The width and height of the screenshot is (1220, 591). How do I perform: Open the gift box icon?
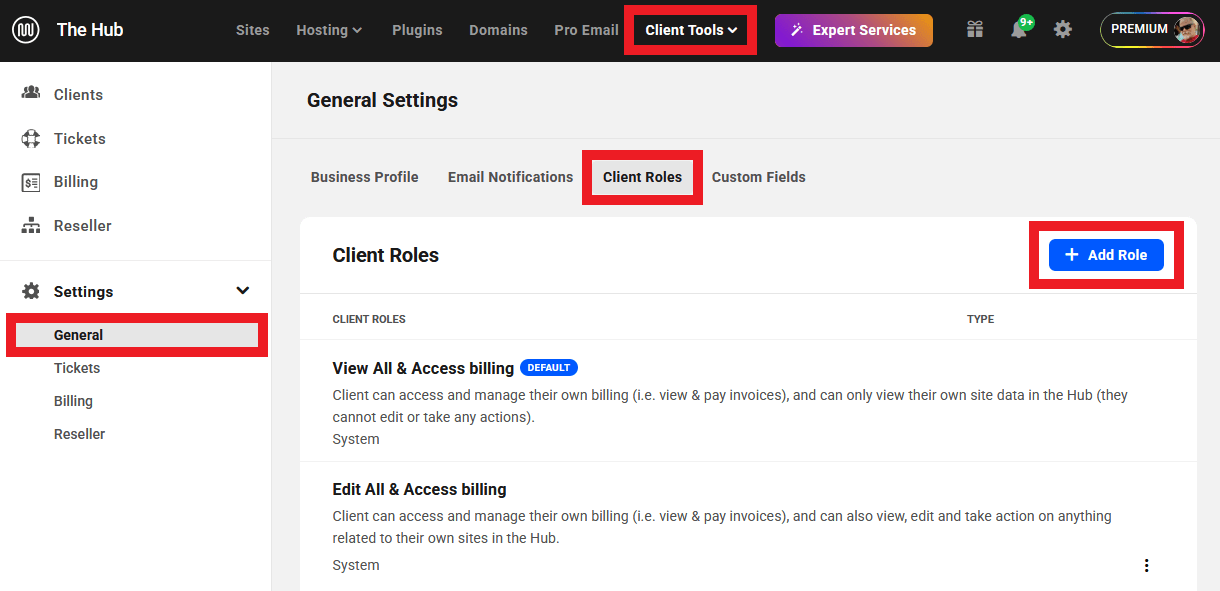(x=975, y=30)
